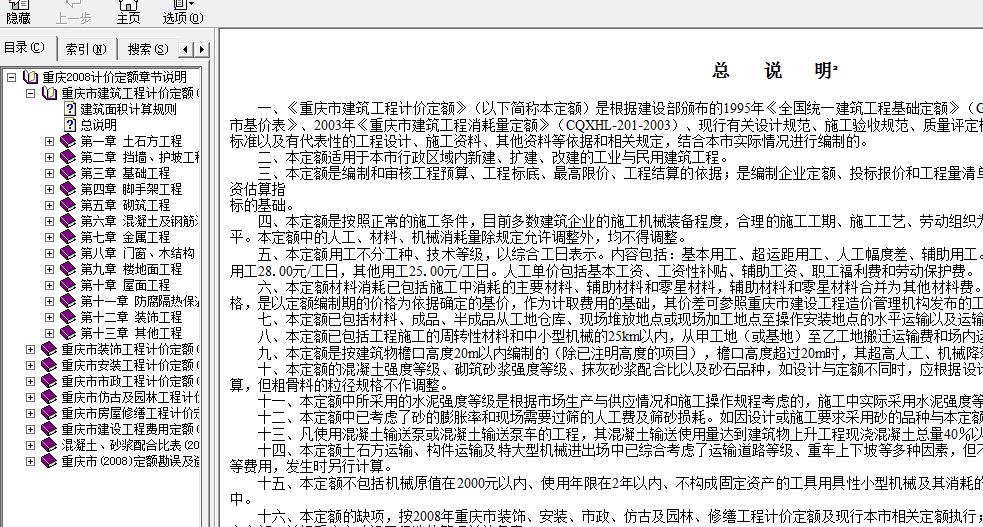Screen dimensions: 983x527
Task: Collapse the 重庆2008计价定额章节说明 root node
Action: click(x=11, y=77)
